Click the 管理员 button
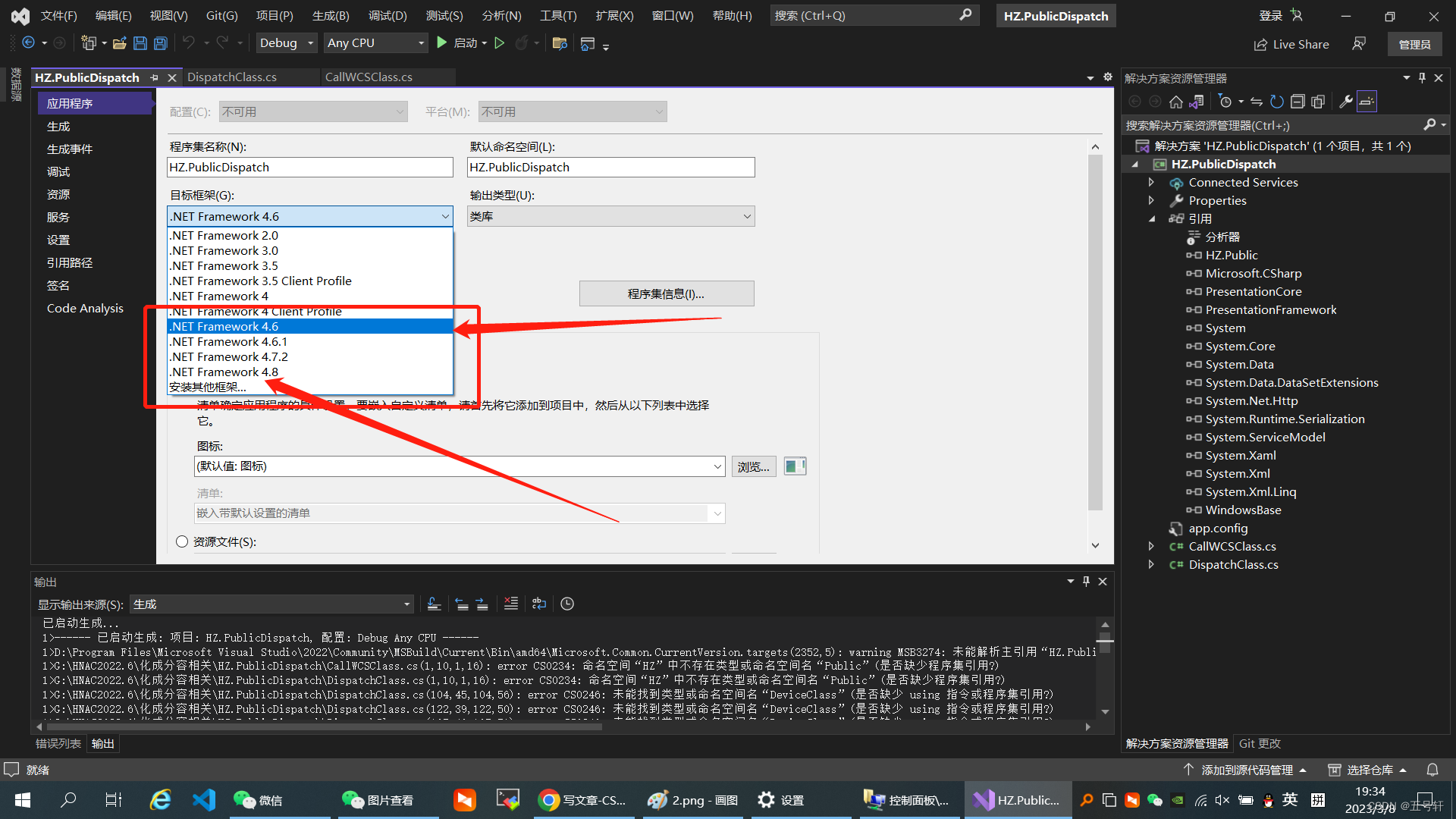This screenshot has height=819, width=1456. [x=1415, y=45]
